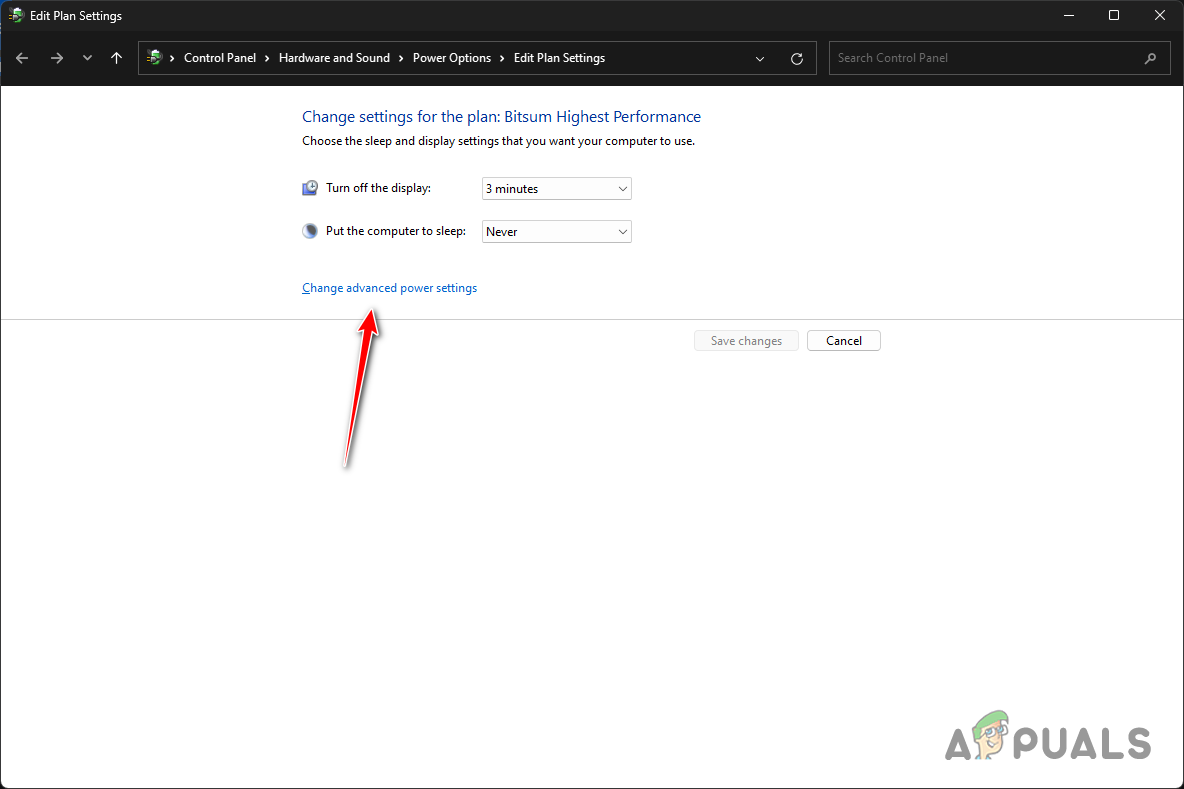The height and width of the screenshot is (789, 1184).
Task: Expand the recent pages chevron next to navigation arrows
Action: pyautogui.click(x=87, y=57)
